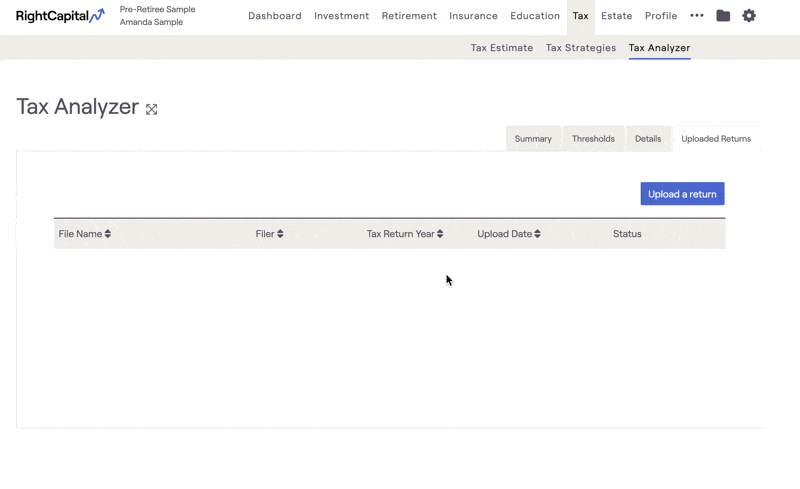Click the Upload a return button
Image resolution: width=800 pixels, height=489 pixels.
(682, 194)
